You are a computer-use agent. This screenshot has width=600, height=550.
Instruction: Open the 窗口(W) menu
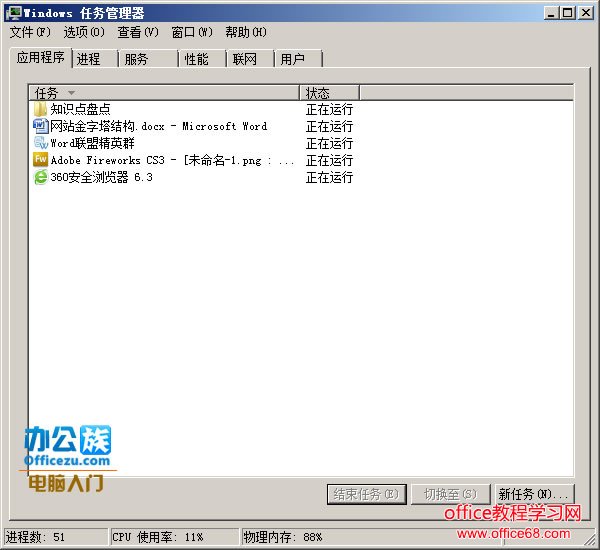(192, 32)
